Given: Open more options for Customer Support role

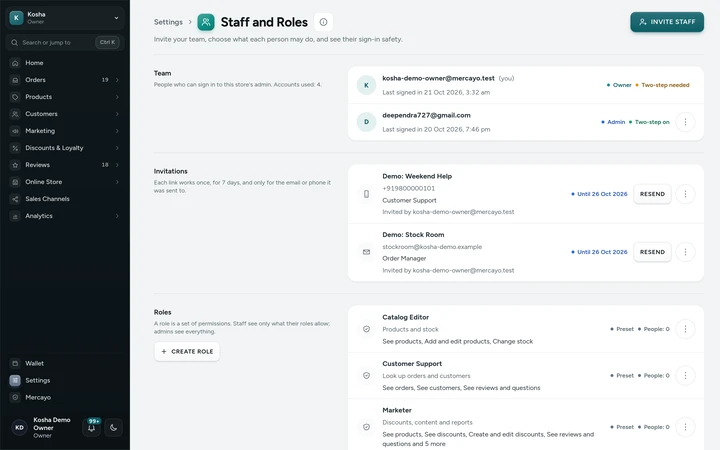Looking at the screenshot, I should tap(685, 376).
